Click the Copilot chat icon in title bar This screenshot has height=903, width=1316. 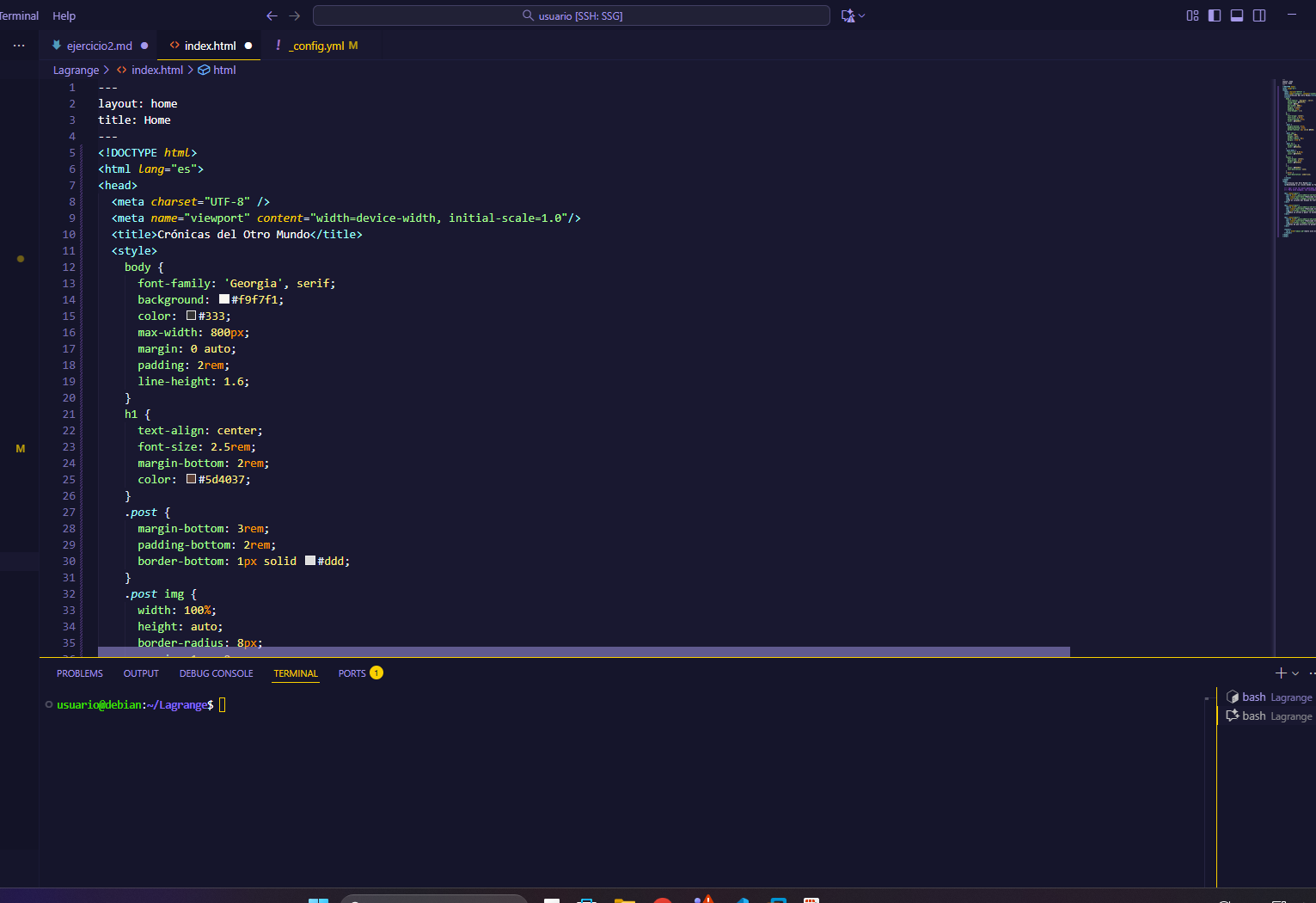(x=848, y=15)
